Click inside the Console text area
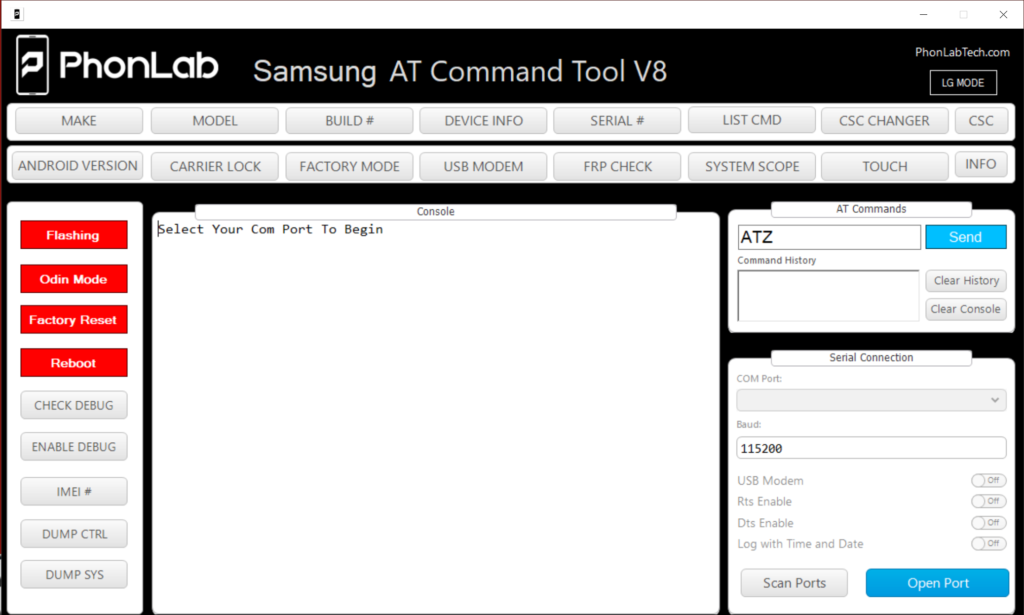The width and height of the screenshot is (1024, 615). (436, 415)
